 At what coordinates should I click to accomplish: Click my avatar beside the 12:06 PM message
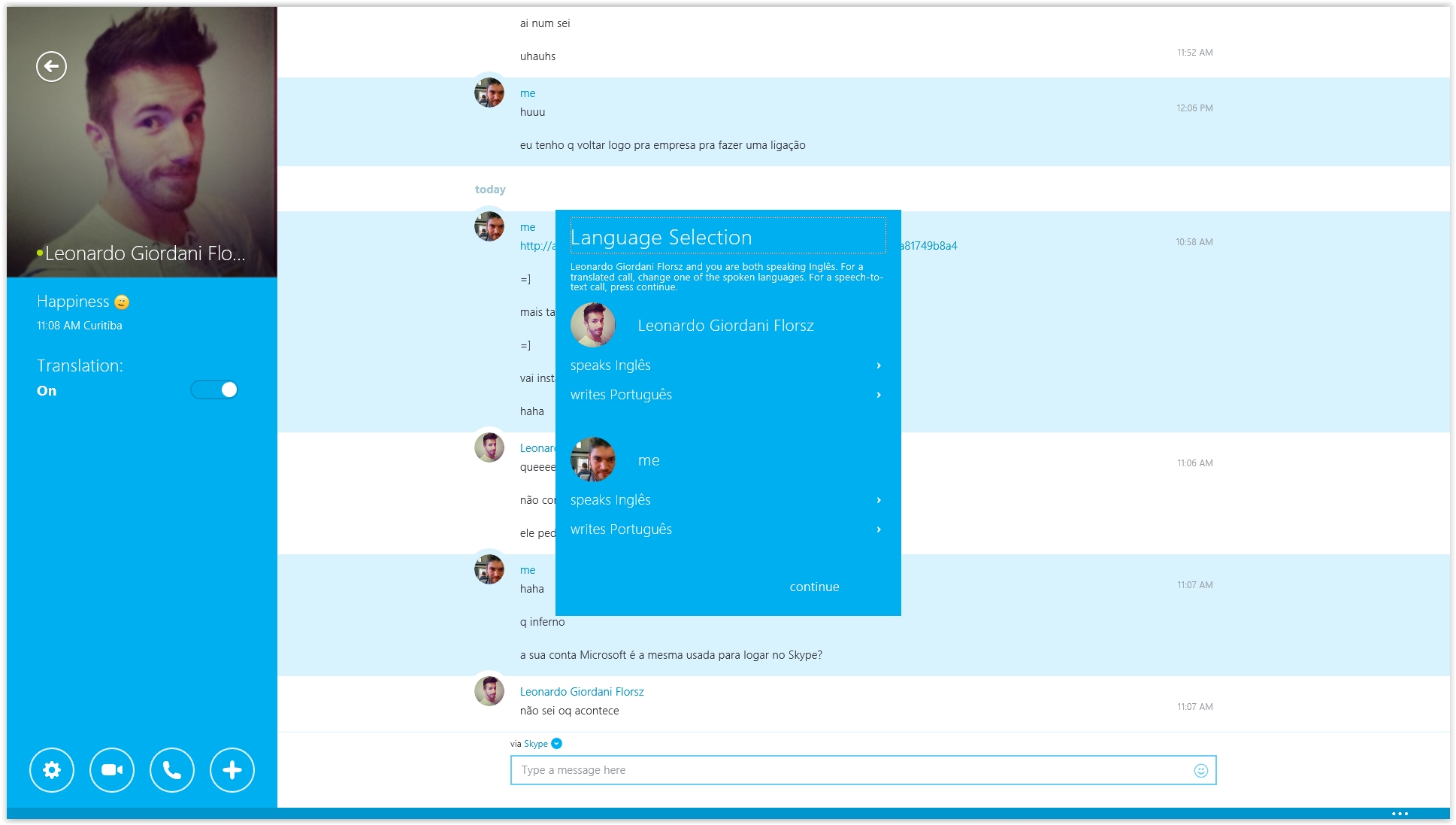[x=489, y=93]
